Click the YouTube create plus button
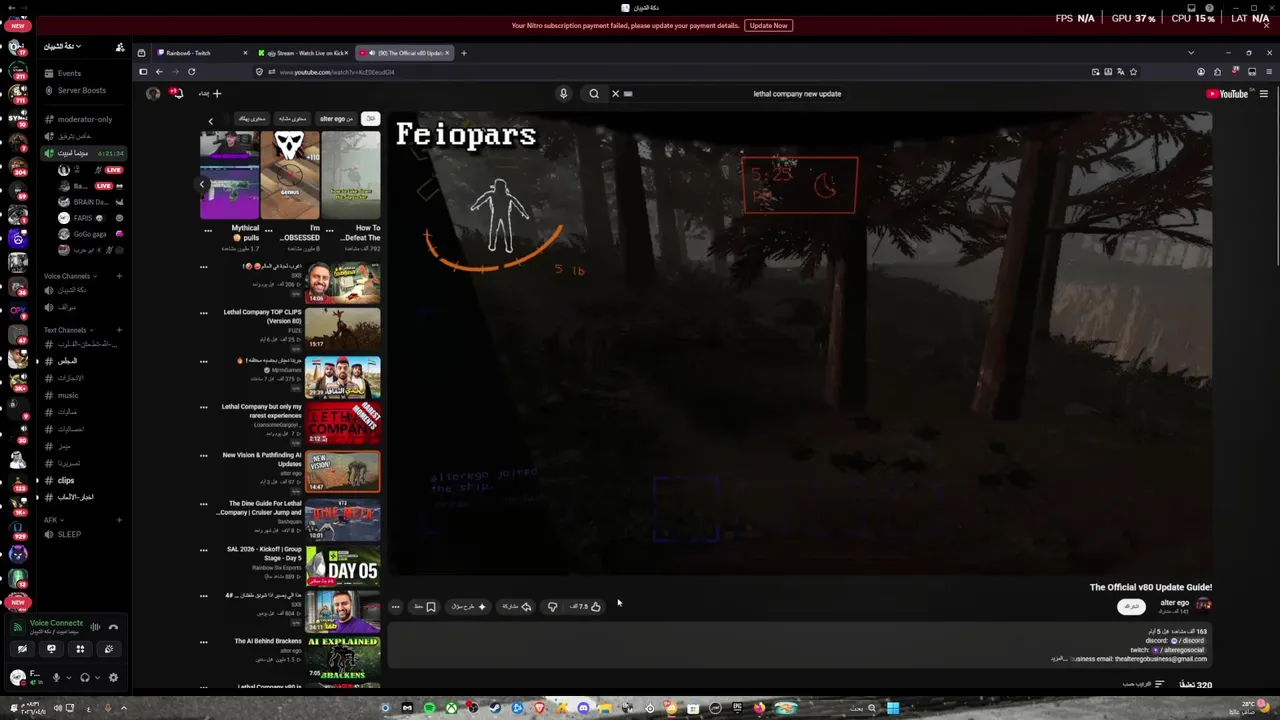1280x720 pixels. [x=210, y=94]
